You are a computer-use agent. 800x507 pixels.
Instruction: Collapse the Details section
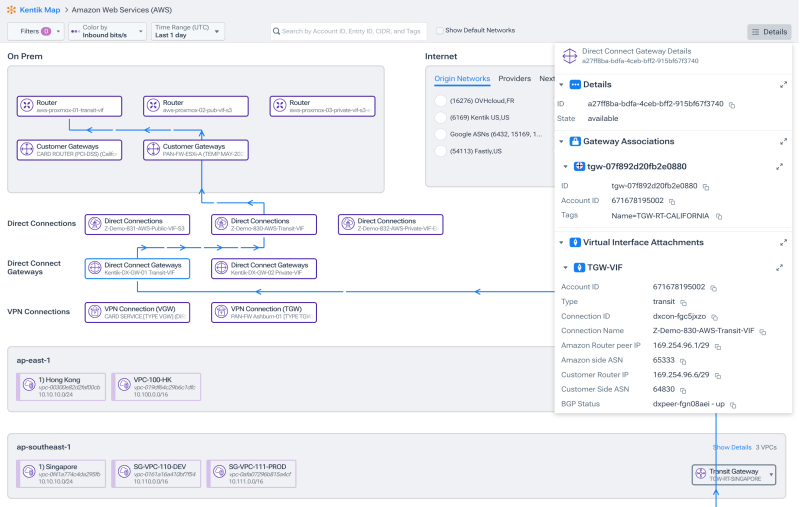(561, 85)
